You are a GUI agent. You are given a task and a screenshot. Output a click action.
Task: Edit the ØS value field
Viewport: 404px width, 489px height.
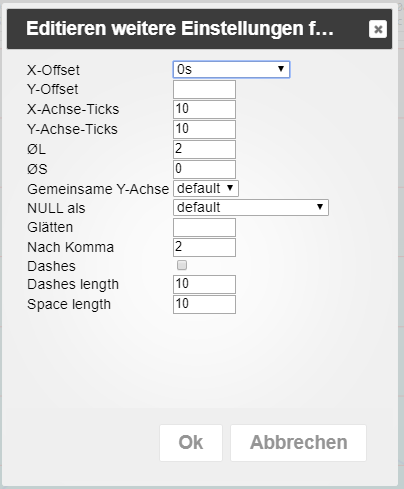204,169
